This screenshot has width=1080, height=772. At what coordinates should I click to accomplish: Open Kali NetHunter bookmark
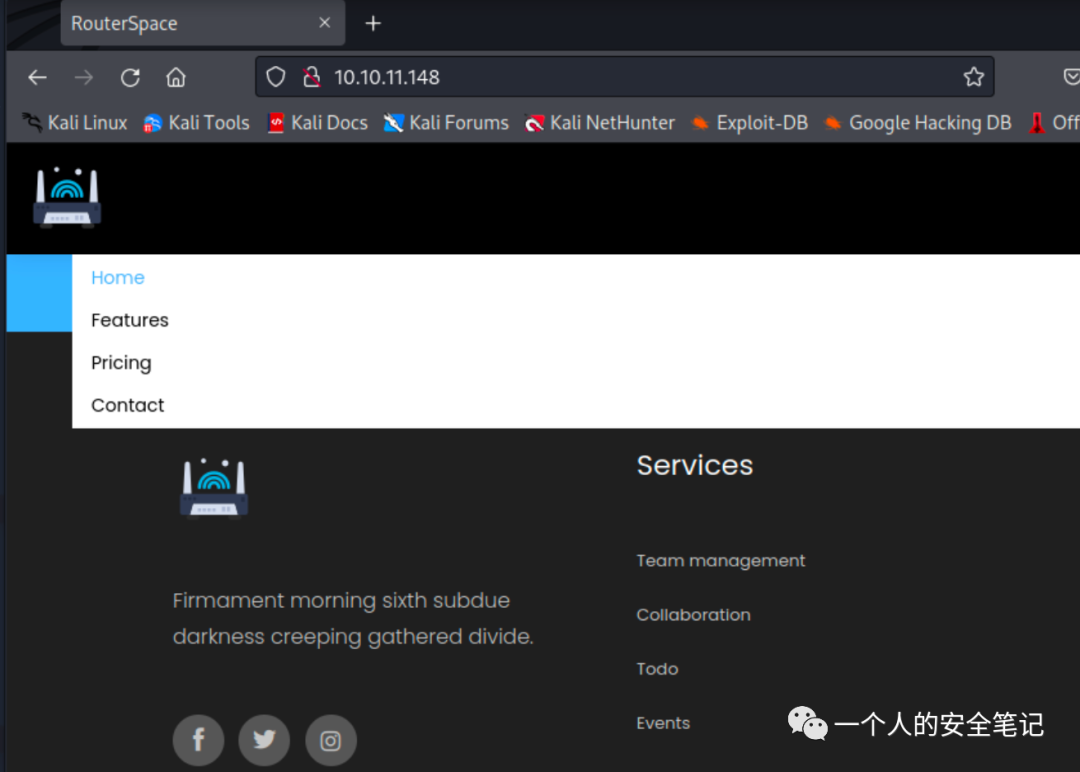pyautogui.click(x=599, y=123)
